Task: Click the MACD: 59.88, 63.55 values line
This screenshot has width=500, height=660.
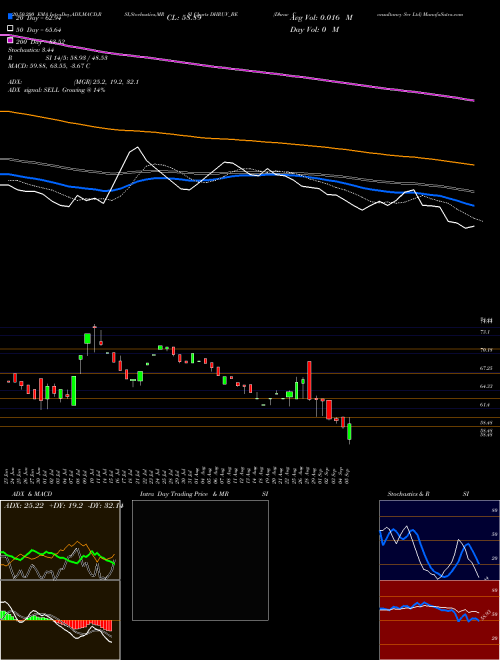Action: pos(49,66)
